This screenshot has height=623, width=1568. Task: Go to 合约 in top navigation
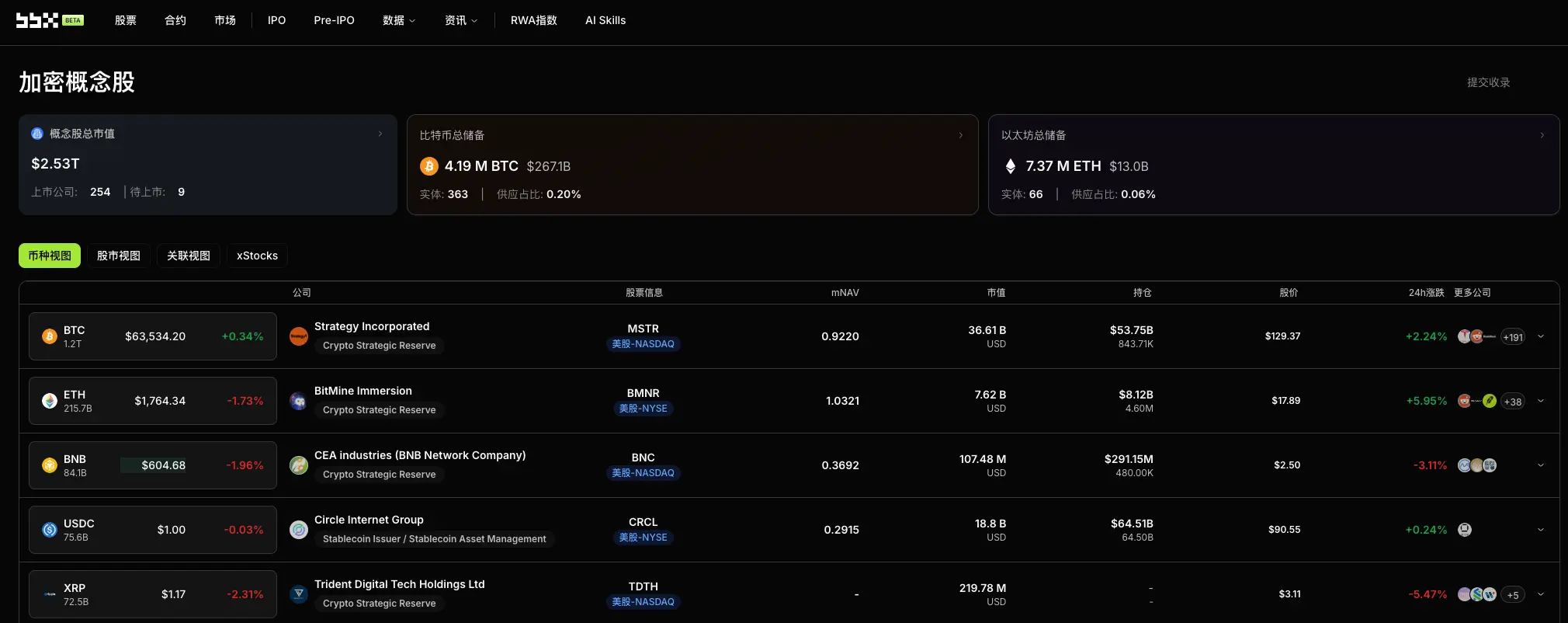click(x=175, y=20)
